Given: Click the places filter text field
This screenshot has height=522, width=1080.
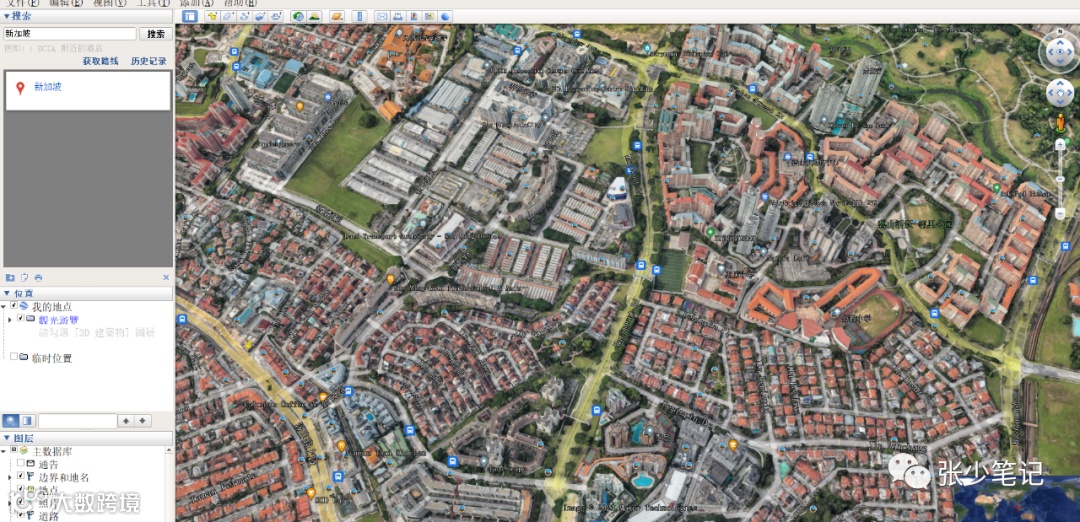Looking at the screenshot, I should pyautogui.click(x=78, y=421).
